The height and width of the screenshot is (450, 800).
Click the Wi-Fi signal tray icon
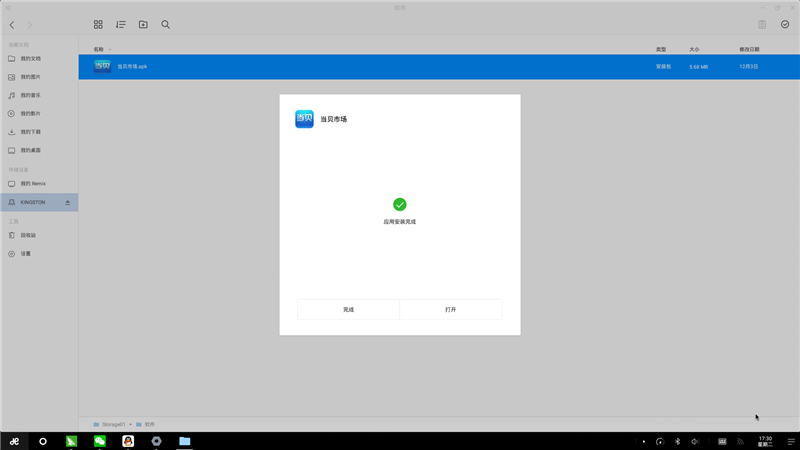(740, 442)
